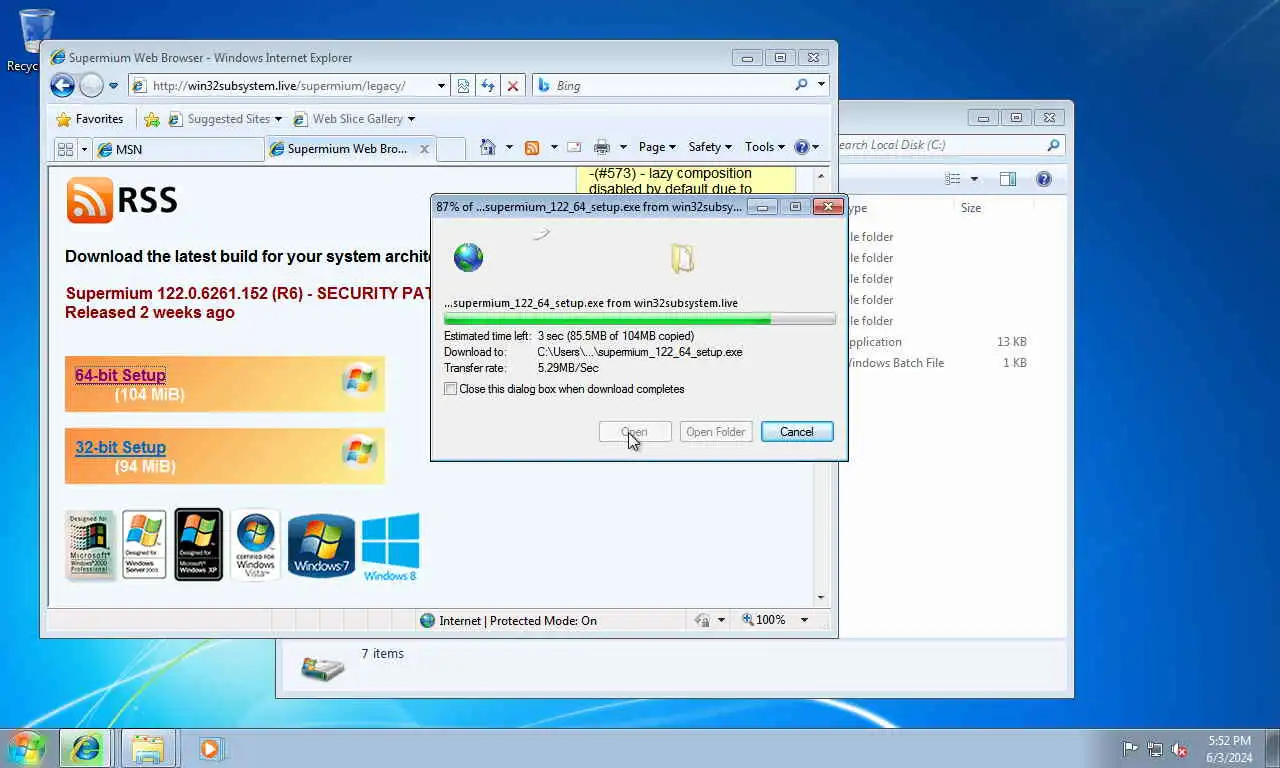This screenshot has width=1280, height=768.
Task: Expand the zoom level dropdown arrow
Action: pos(804,620)
